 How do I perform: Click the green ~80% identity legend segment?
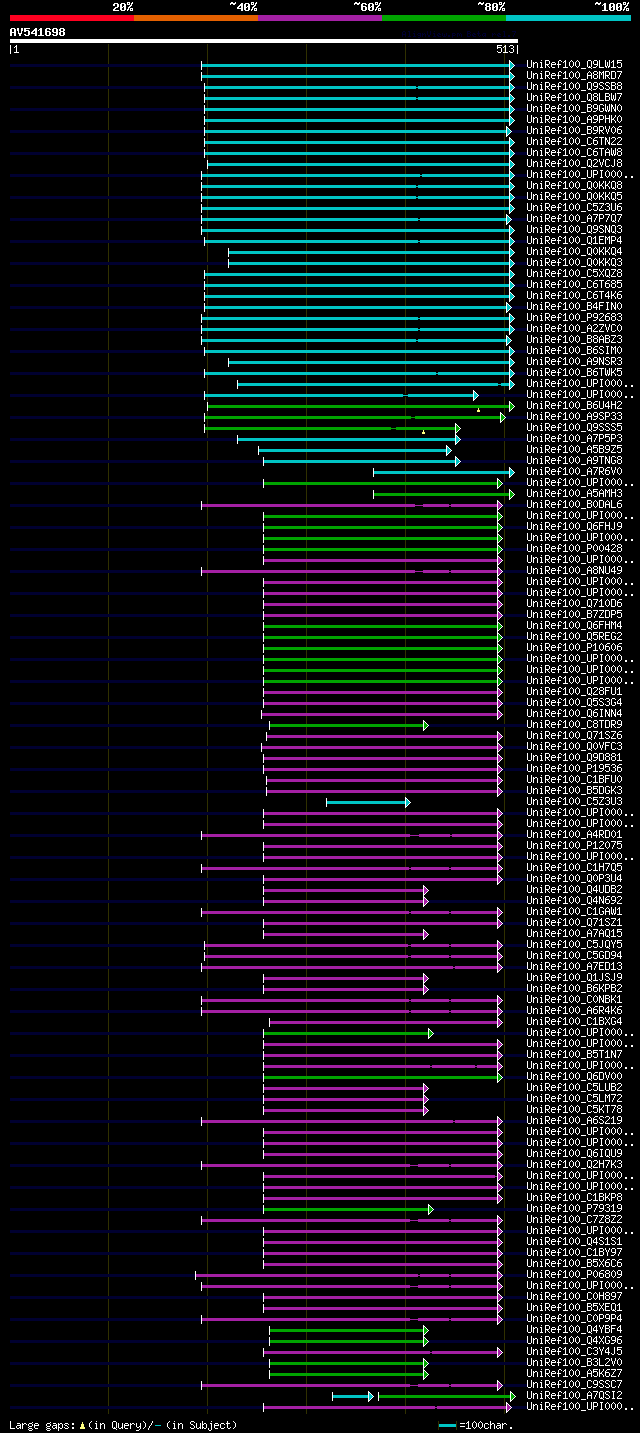(444, 18)
